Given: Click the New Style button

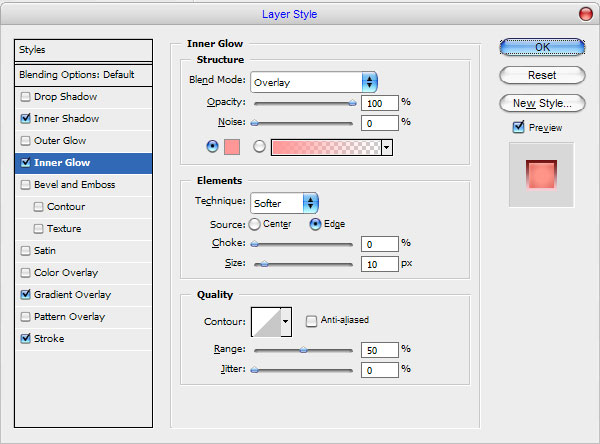Looking at the screenshot, I should (541, 103).
